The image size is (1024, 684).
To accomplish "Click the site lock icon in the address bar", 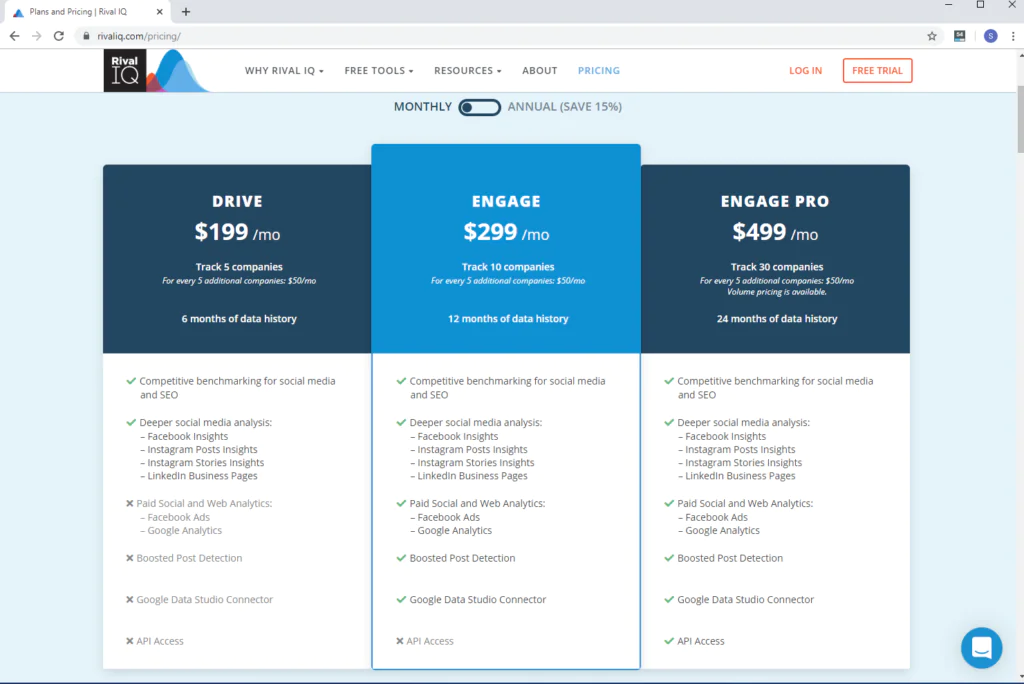I will click(86, 36).
